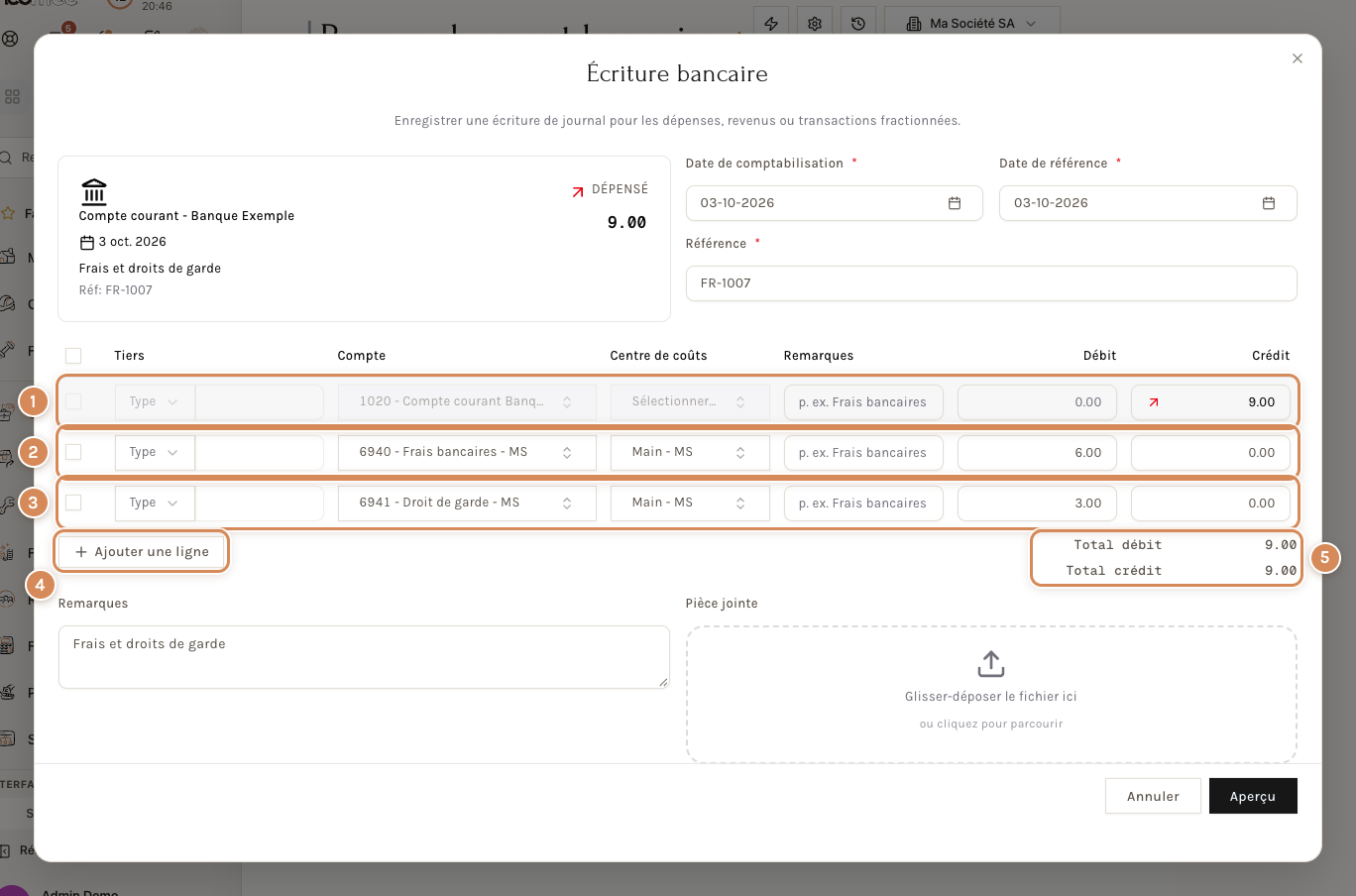Open the Ma Société SA company switcher

coord(971,23)
